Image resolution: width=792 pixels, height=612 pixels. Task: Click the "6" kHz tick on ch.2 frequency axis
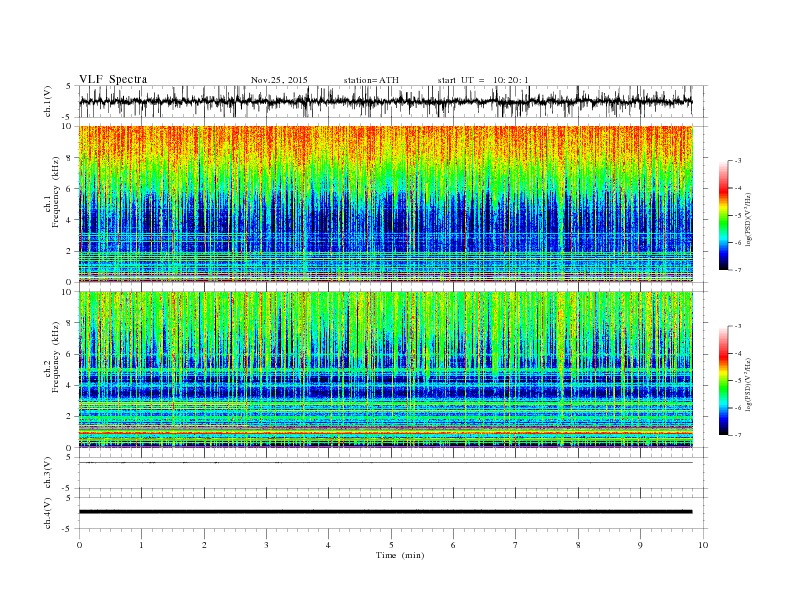click(70, 354)
